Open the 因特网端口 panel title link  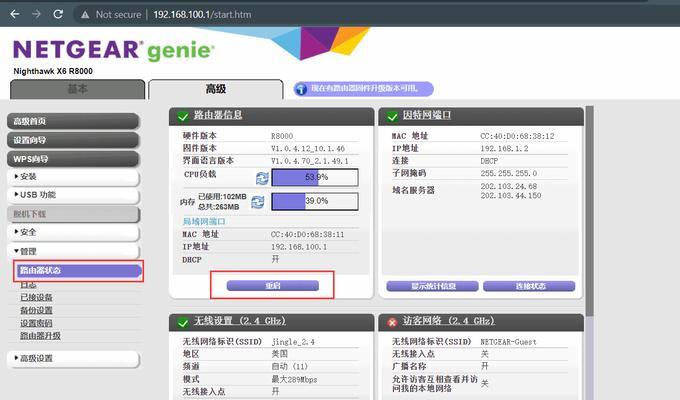tap(427, 115)
